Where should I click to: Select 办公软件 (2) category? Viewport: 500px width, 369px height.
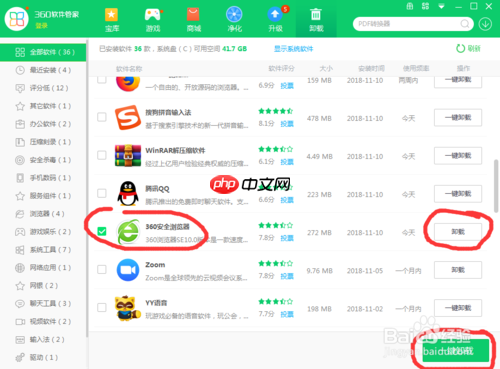(43, 124)
